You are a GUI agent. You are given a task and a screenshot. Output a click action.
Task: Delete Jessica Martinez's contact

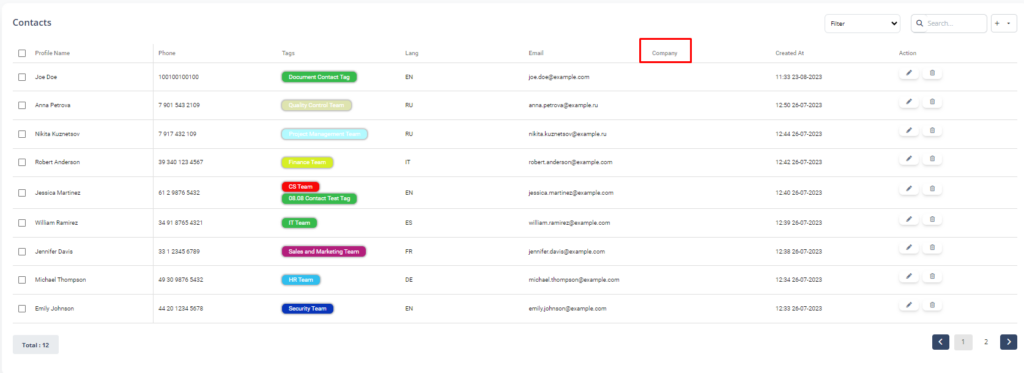(x=932, y=189)
